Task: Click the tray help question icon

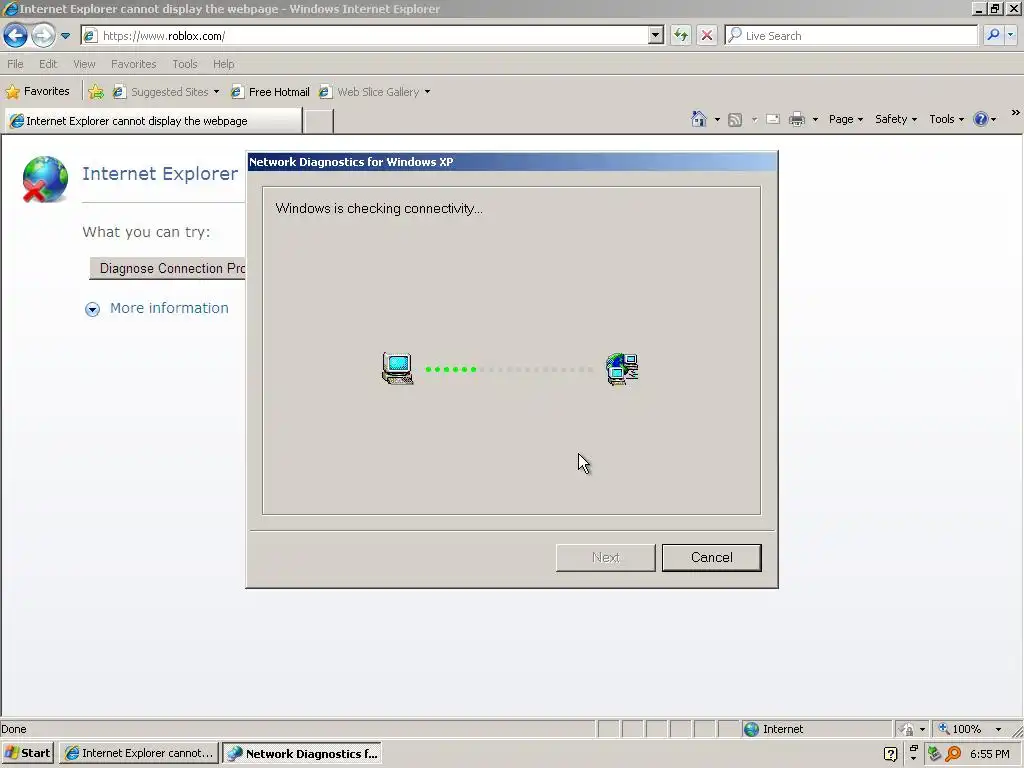Action: [890, 754]
